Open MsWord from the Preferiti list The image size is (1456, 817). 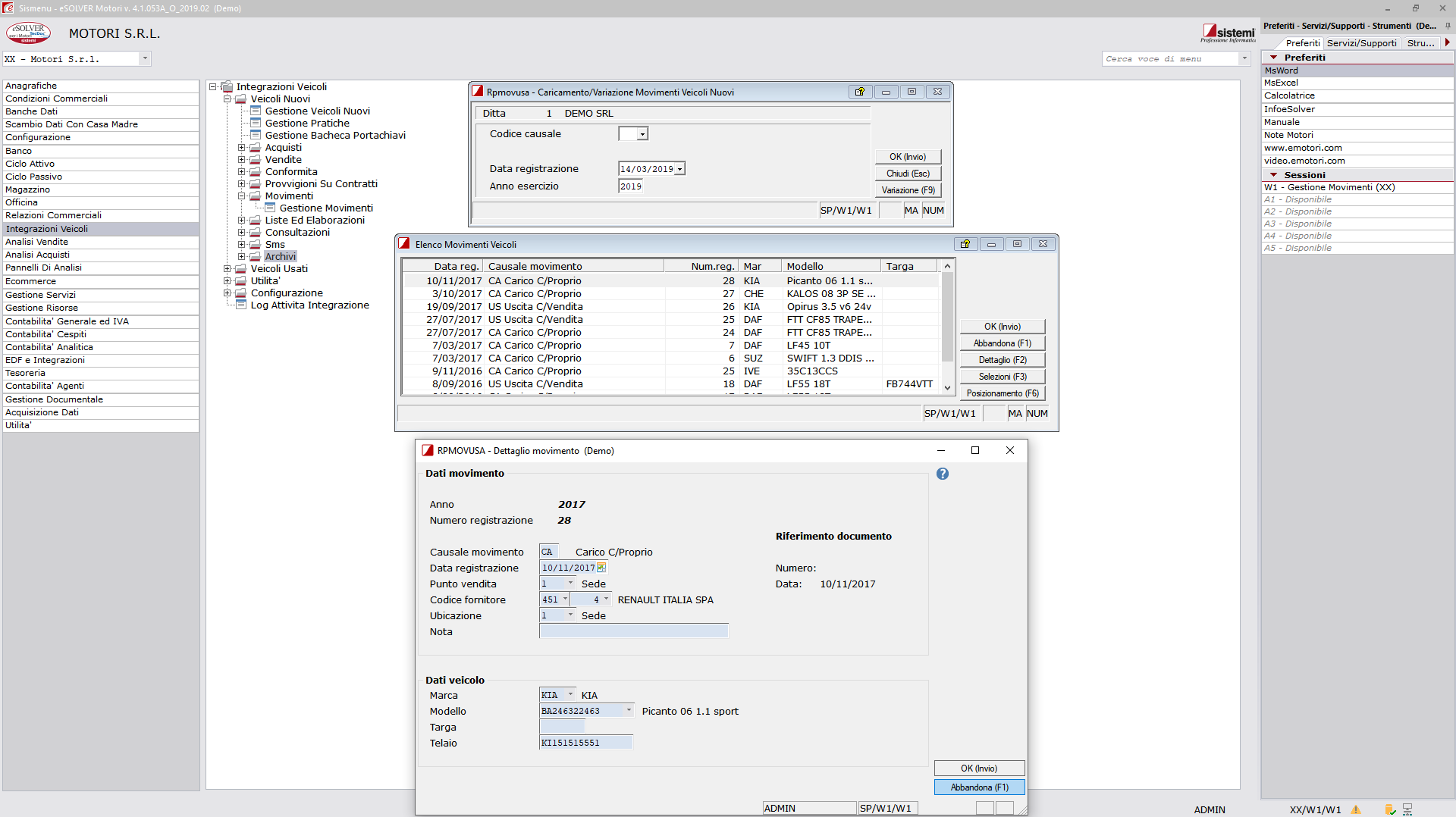coord(1357,70)
